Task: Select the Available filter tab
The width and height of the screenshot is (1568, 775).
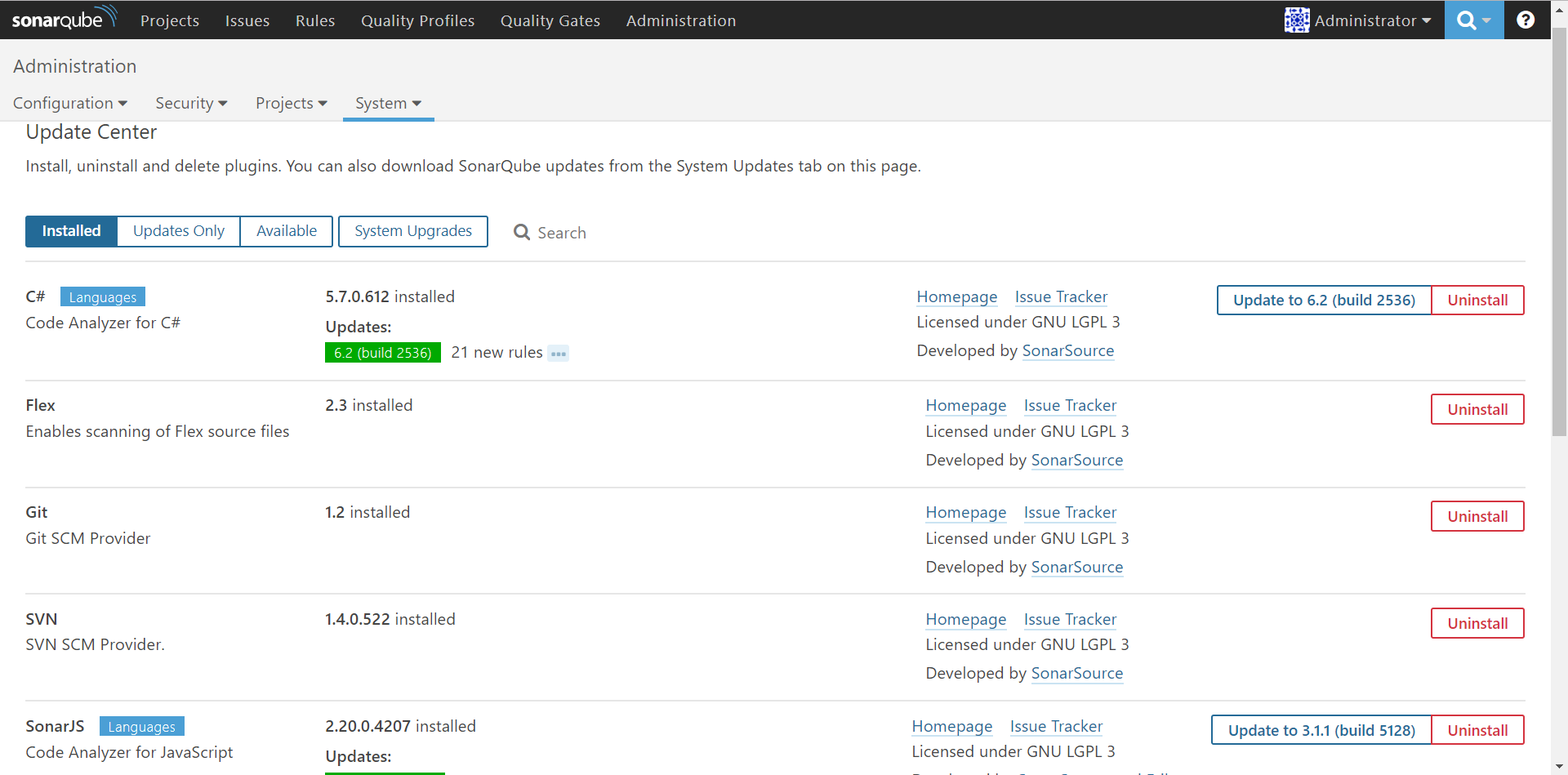Action: (287, 231)
